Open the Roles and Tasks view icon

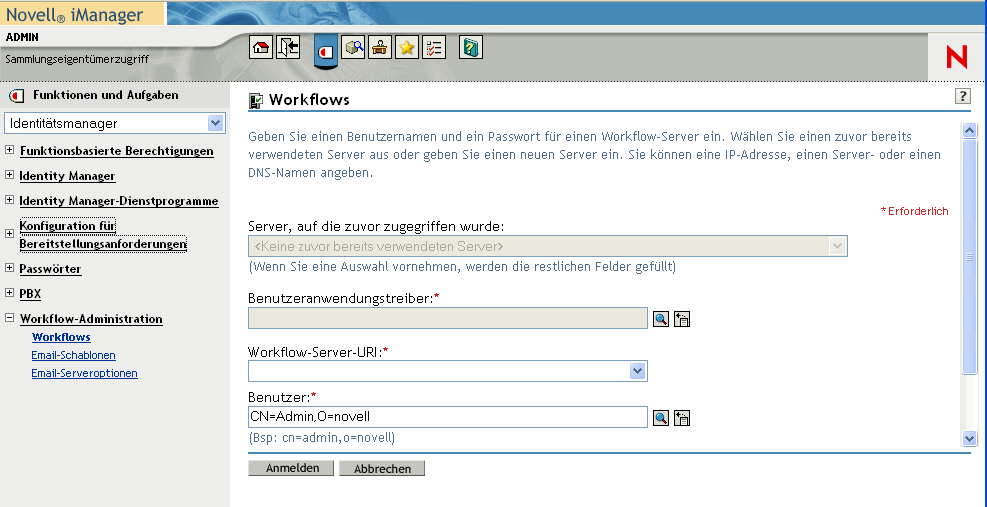[326, 52]
